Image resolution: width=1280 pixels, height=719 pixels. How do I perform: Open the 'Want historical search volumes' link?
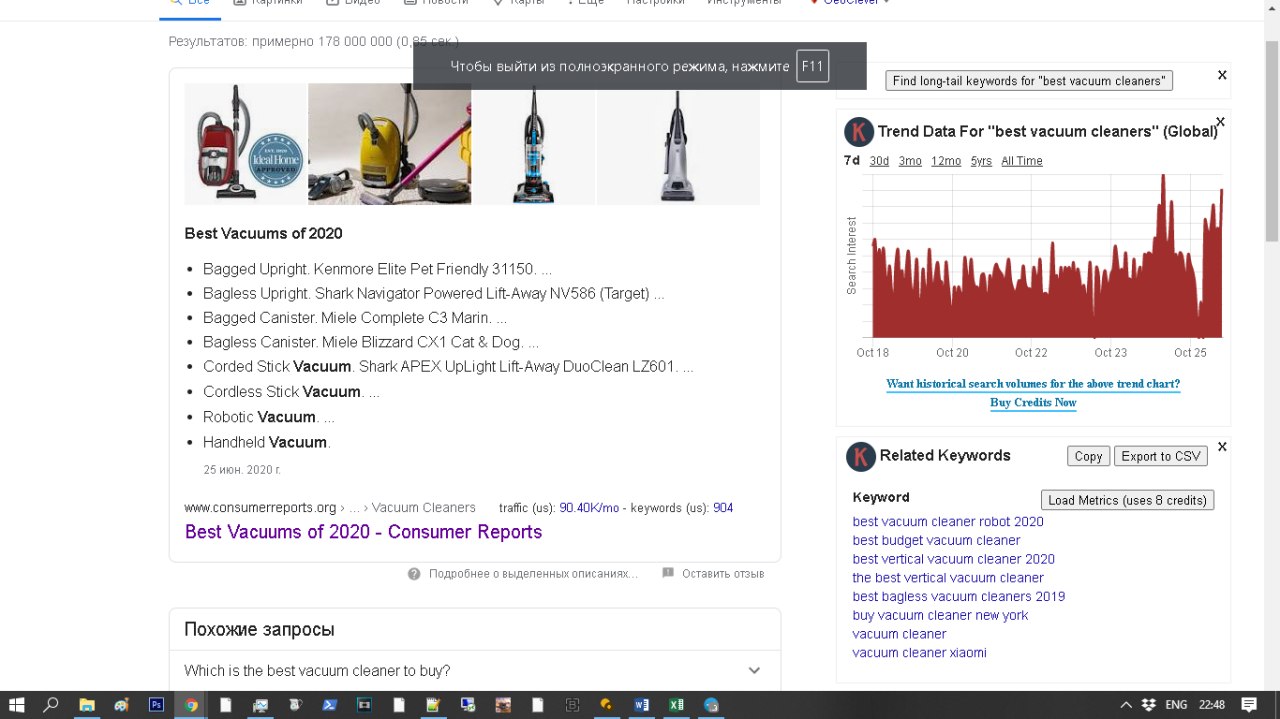[x=1033, y=384]
